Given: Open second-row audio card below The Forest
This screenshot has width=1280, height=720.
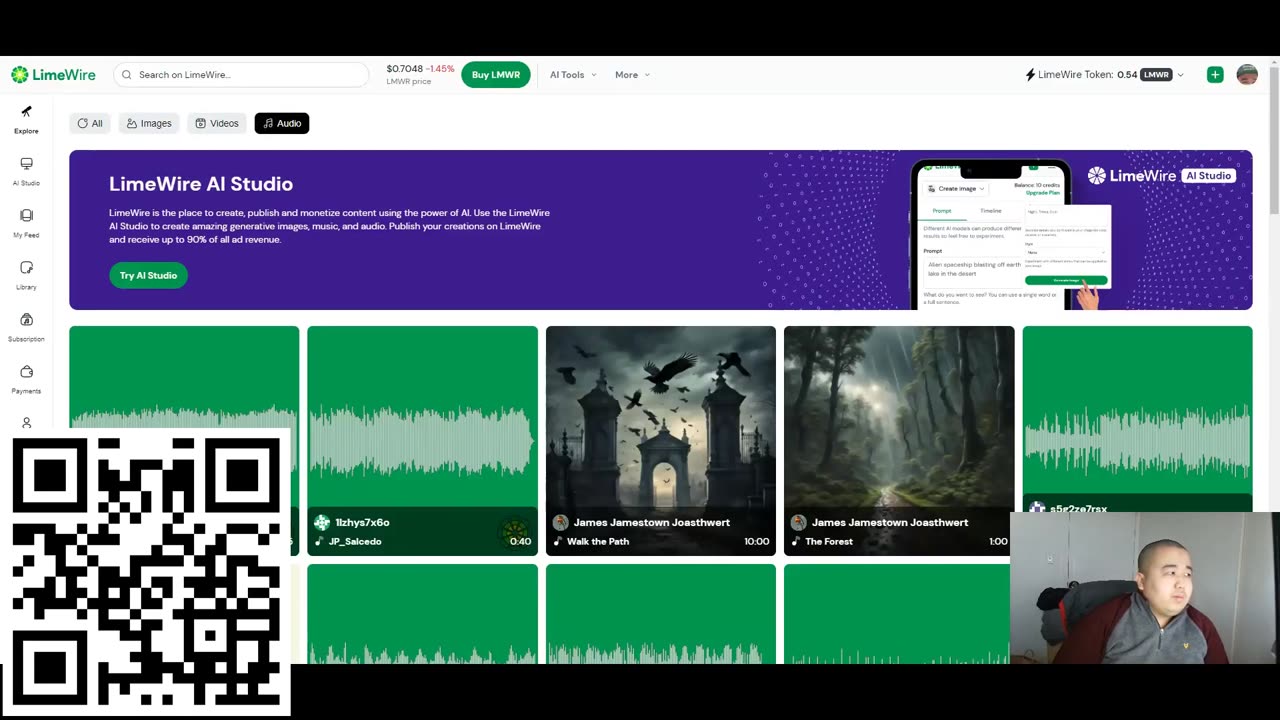Looking at the screenshot, I should click(x=897, y=613).
